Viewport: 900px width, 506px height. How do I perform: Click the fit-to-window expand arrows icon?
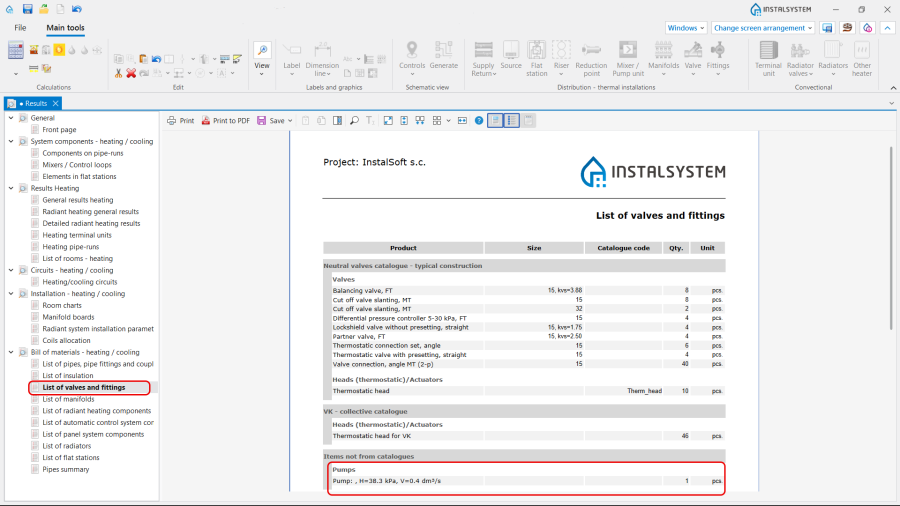click(388, 120)
